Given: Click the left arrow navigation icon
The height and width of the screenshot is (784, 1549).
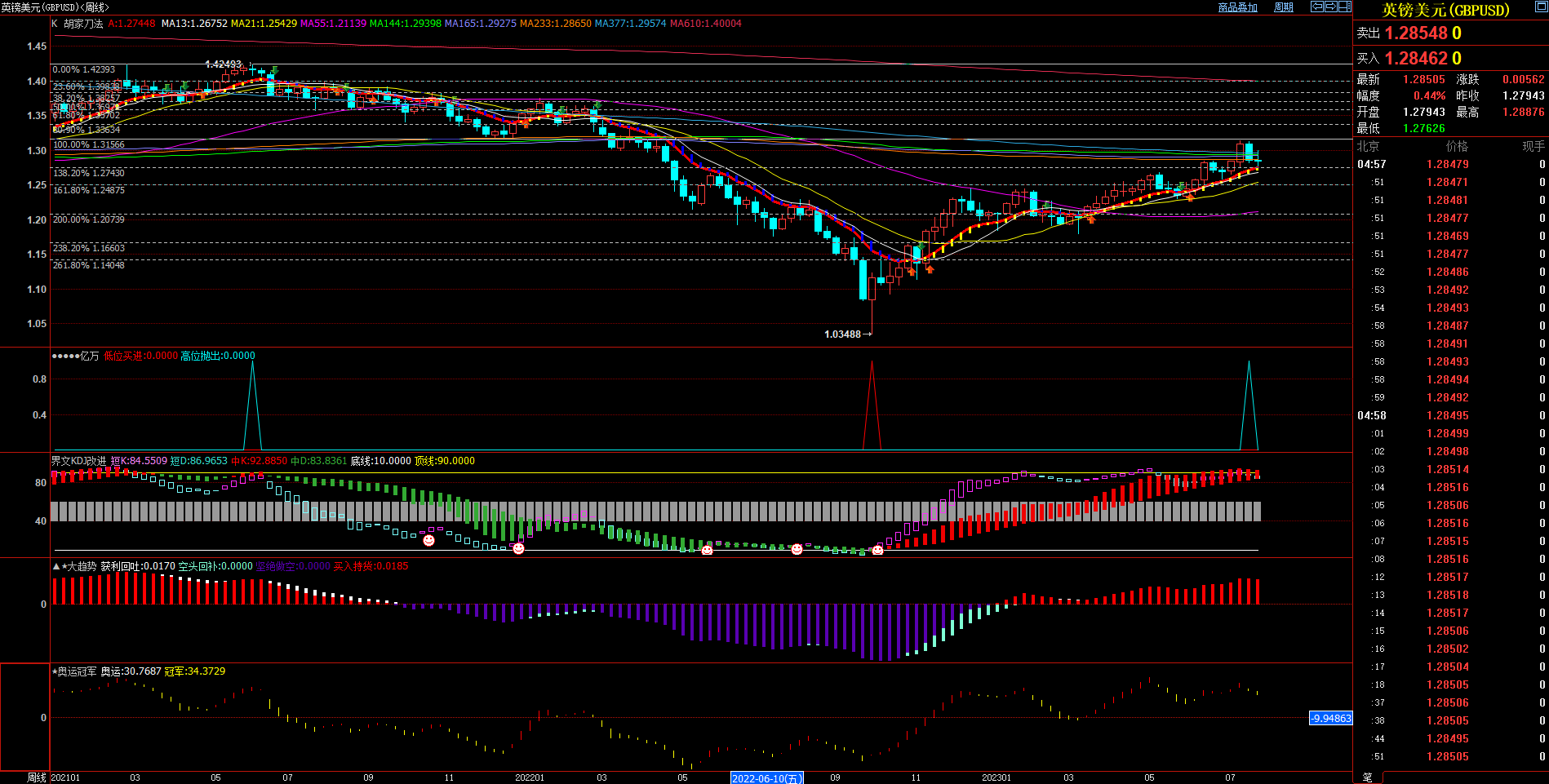Looking at the screenshot, I should pyautogui.click(x=1317, y=7).
